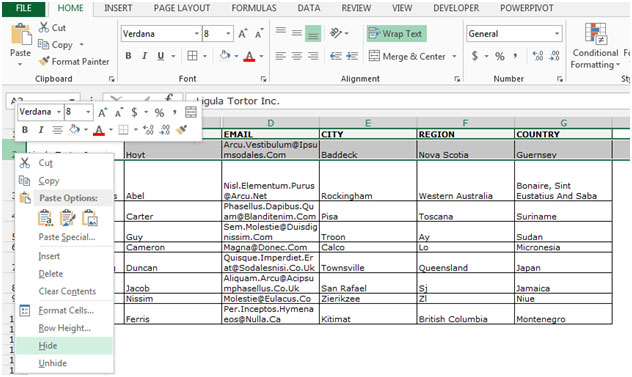Click the Orientation icon in ribbon
Image resolution: width=632 pixels, height=377 pixels.
click(x=336, y=33)
